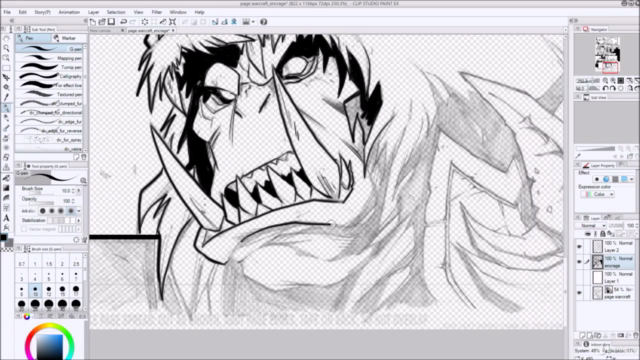Select strongest anti-aliasing option
This screenshot has width=640, height=360.
pyautogui.click(x=71, y=211)
